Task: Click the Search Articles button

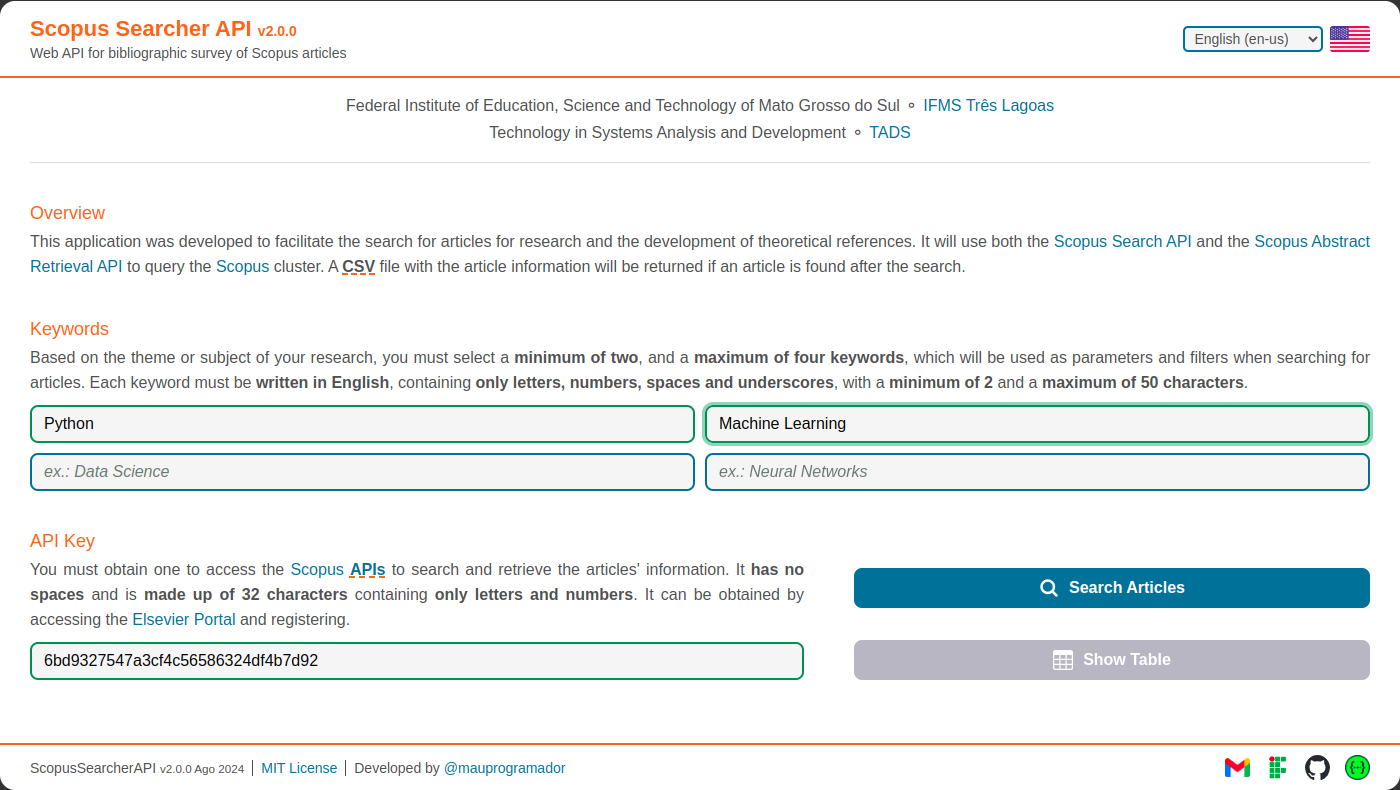Action: 1111,588
